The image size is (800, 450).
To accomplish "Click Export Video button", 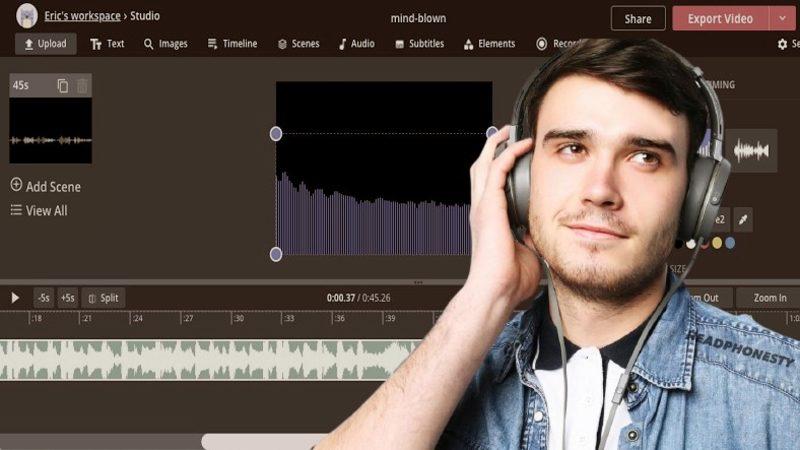I will click(720, 19).
